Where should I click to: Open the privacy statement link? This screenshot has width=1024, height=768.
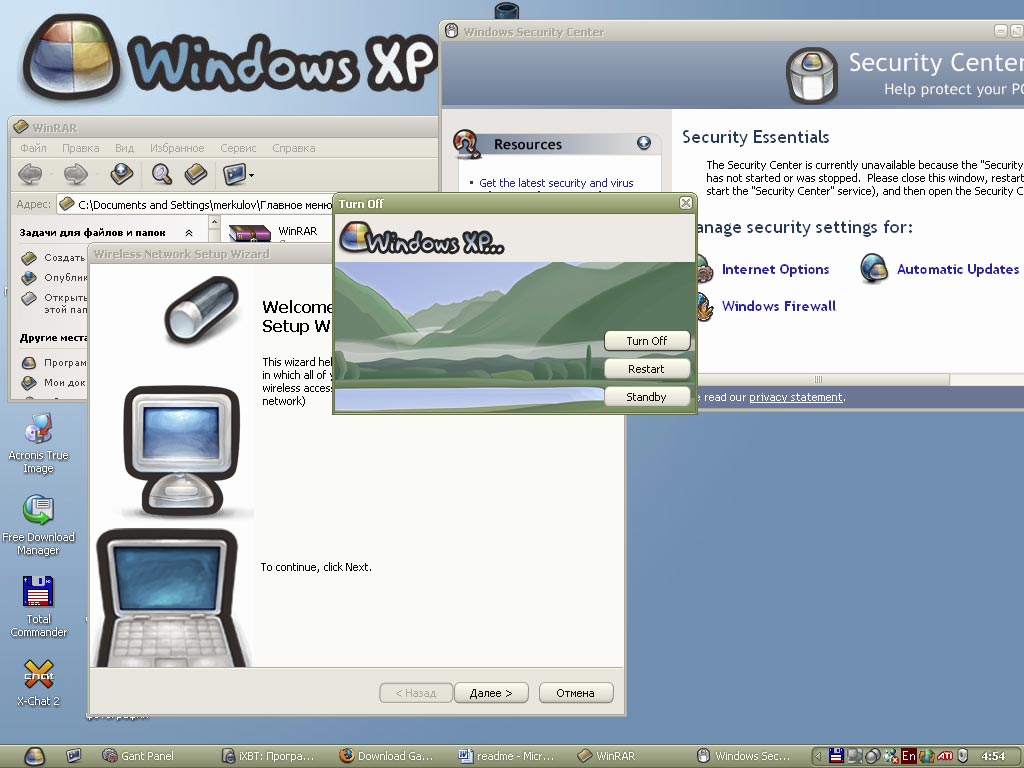[795, 397]
